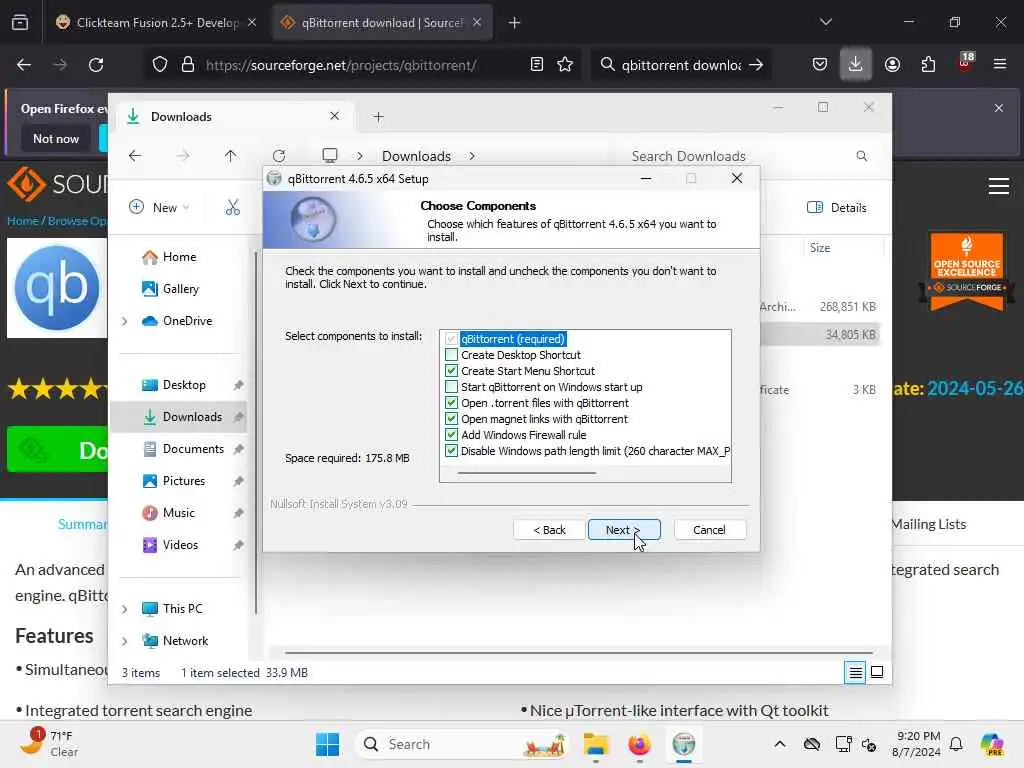The image size is (1024, 768).
Task: Toggle the Details pane button
Action: coord(837,208)
